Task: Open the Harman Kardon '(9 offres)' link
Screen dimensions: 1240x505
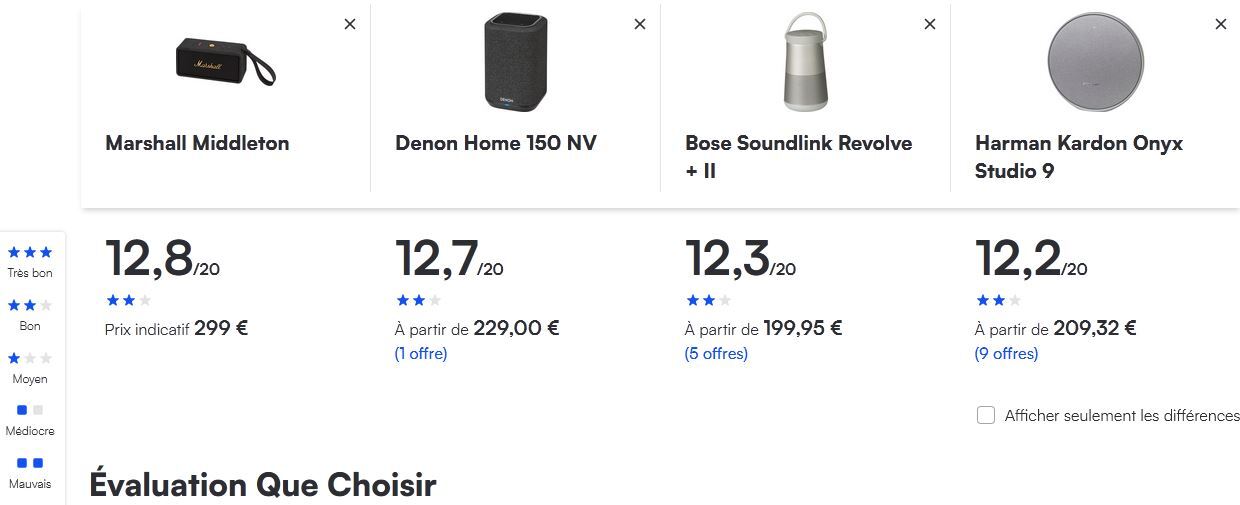Action: point(1006,354)
